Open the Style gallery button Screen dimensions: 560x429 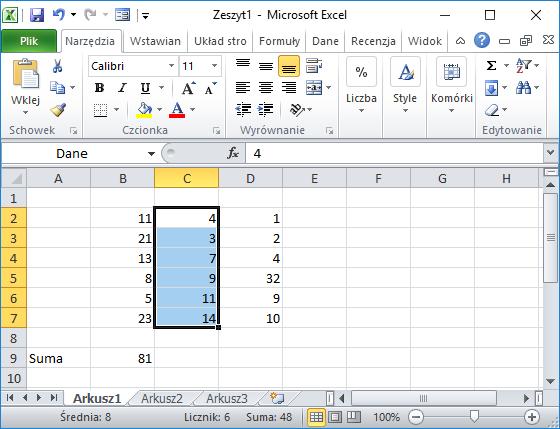[x=405, y=85]
